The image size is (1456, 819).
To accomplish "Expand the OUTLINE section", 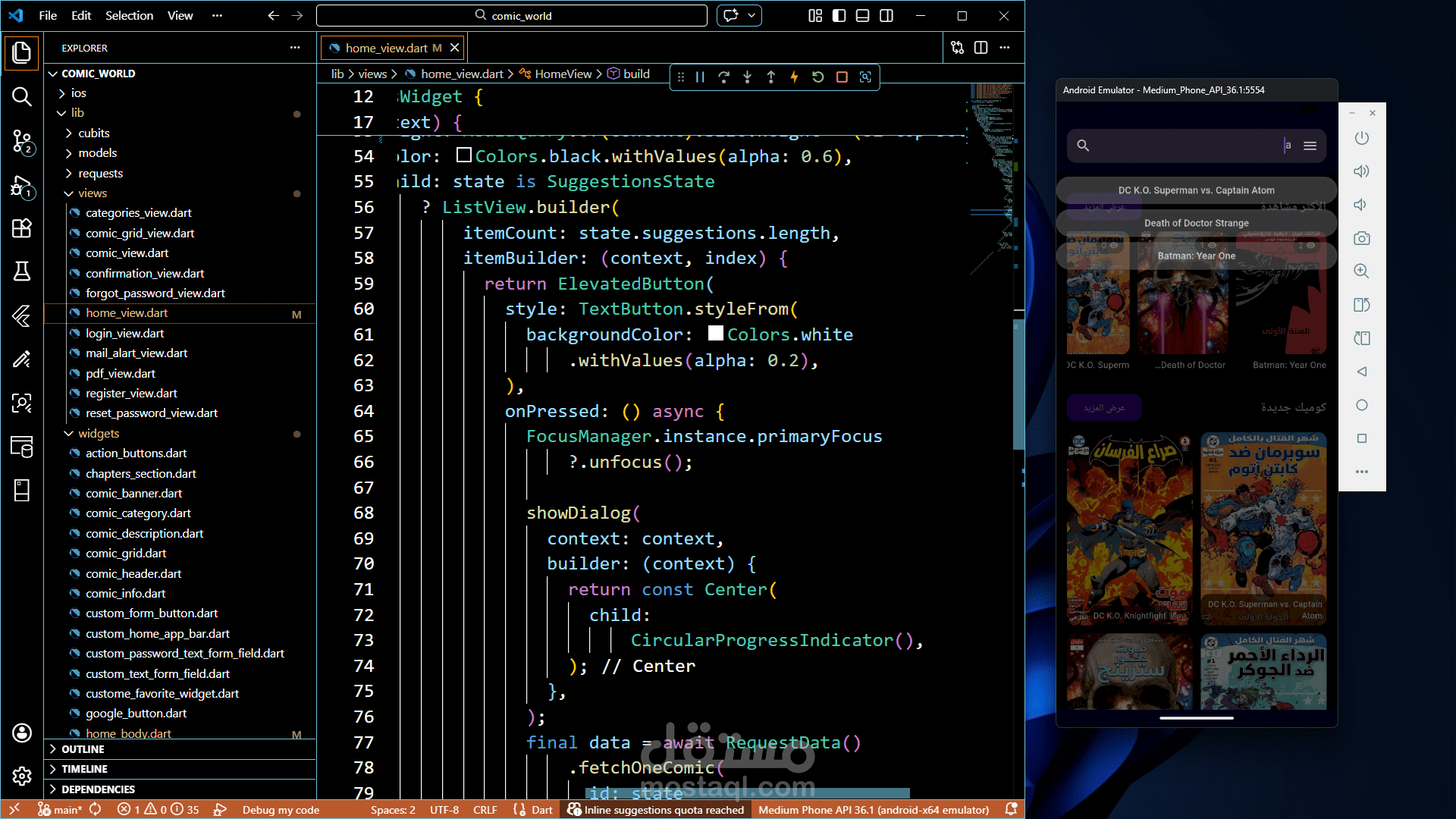I will coord(83,749).
